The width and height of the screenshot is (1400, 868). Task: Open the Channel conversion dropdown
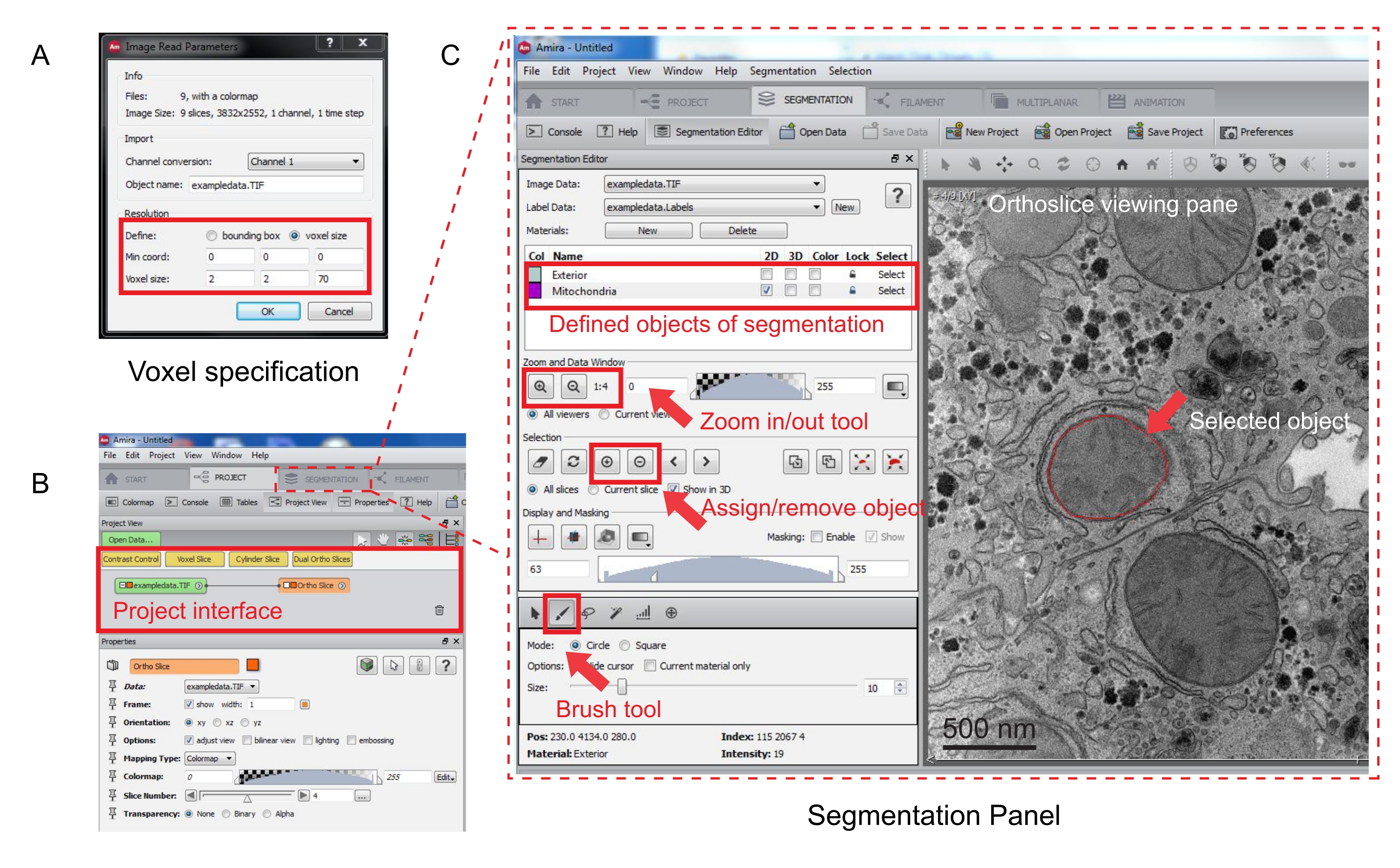pyautogui.click(x=306, y=162)
